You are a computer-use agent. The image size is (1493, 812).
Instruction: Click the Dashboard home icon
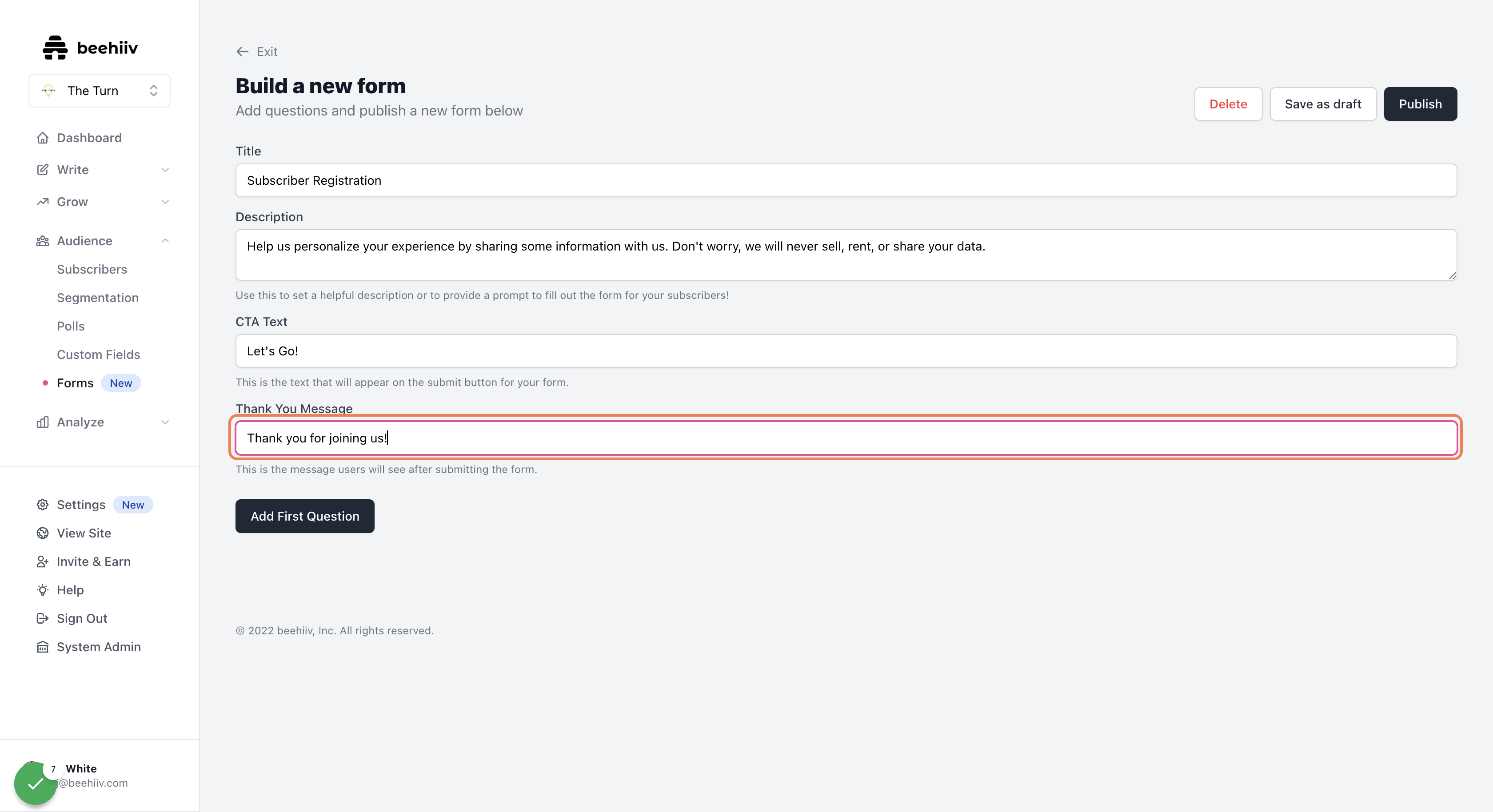(x=42, y=138)
